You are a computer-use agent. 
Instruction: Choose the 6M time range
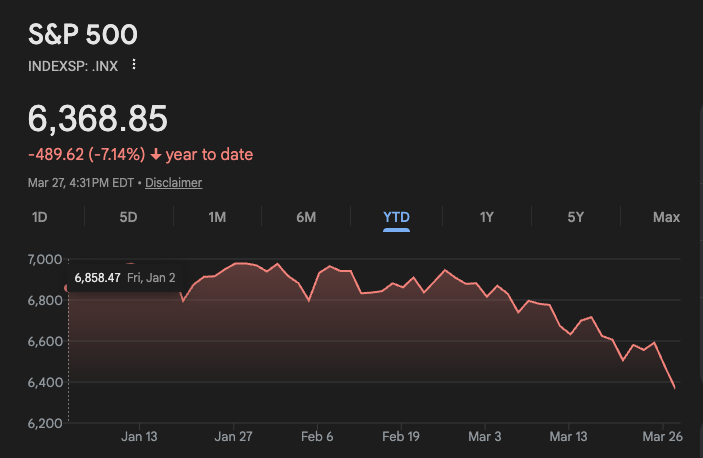click(x=306, y=217)
